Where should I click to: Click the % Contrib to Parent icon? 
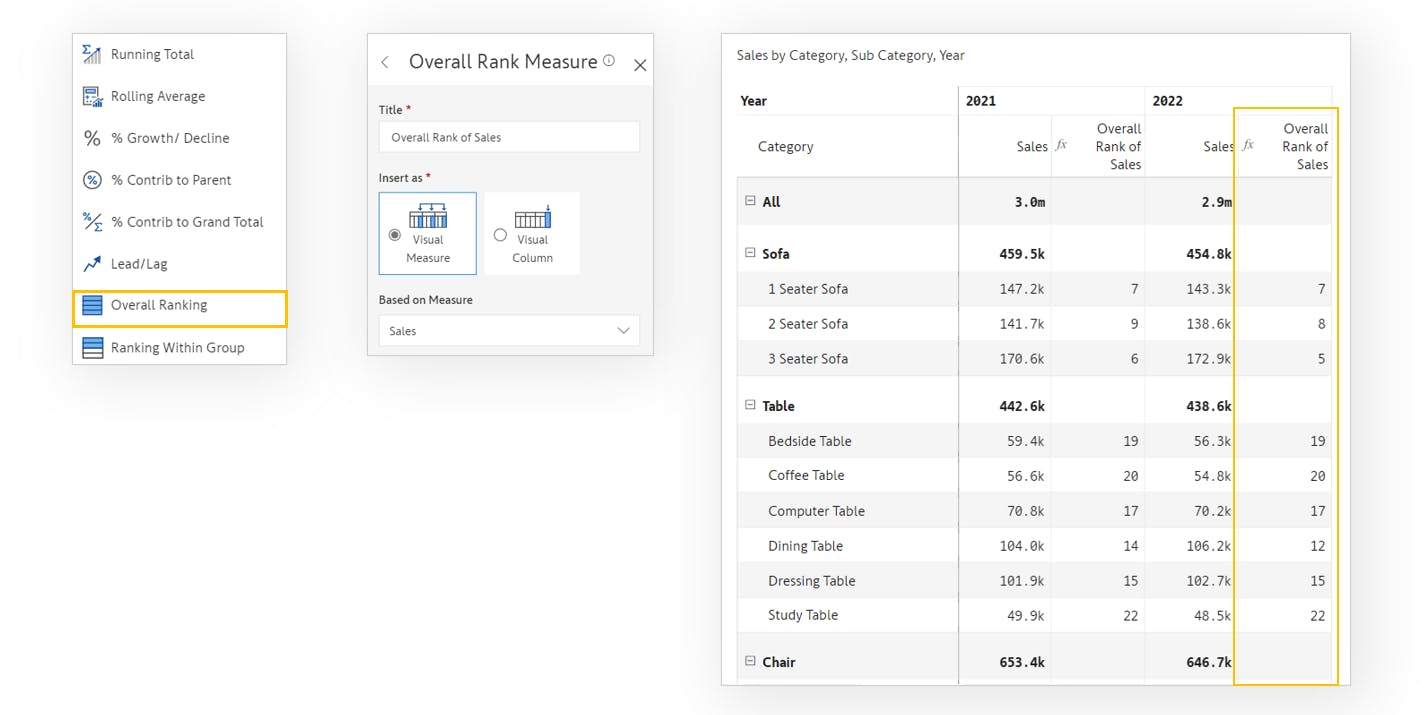click(x=92, y=180)
